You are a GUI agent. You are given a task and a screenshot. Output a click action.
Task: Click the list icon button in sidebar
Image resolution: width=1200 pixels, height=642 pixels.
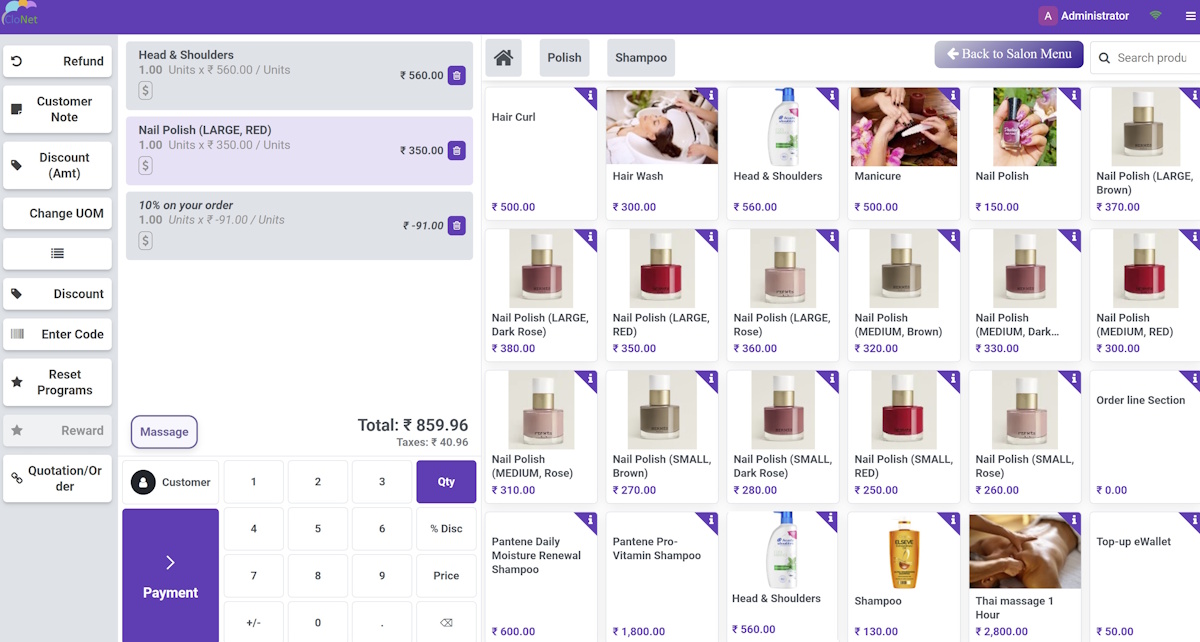[57, 254]
